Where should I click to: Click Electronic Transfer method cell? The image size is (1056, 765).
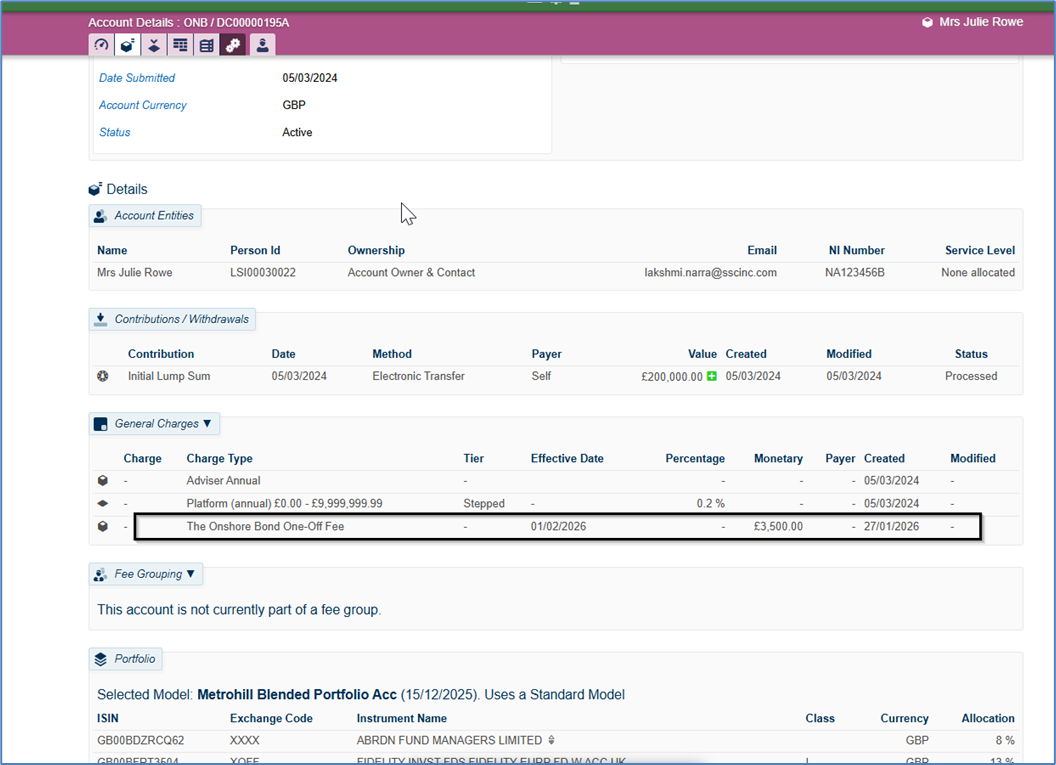418,376
